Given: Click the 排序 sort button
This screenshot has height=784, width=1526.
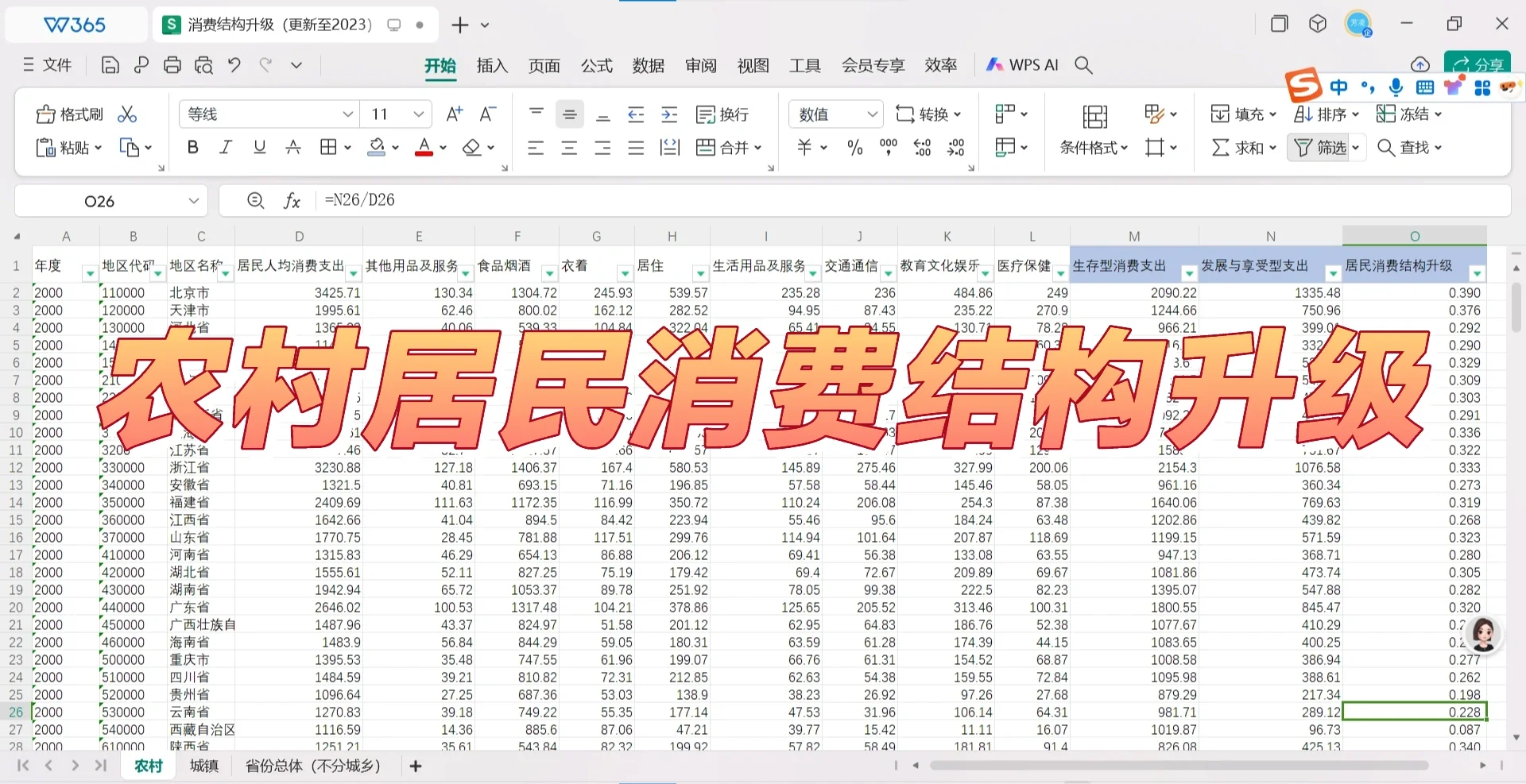Looking at the screenshot, I should pyautogui.click(x=1326, y=114).
